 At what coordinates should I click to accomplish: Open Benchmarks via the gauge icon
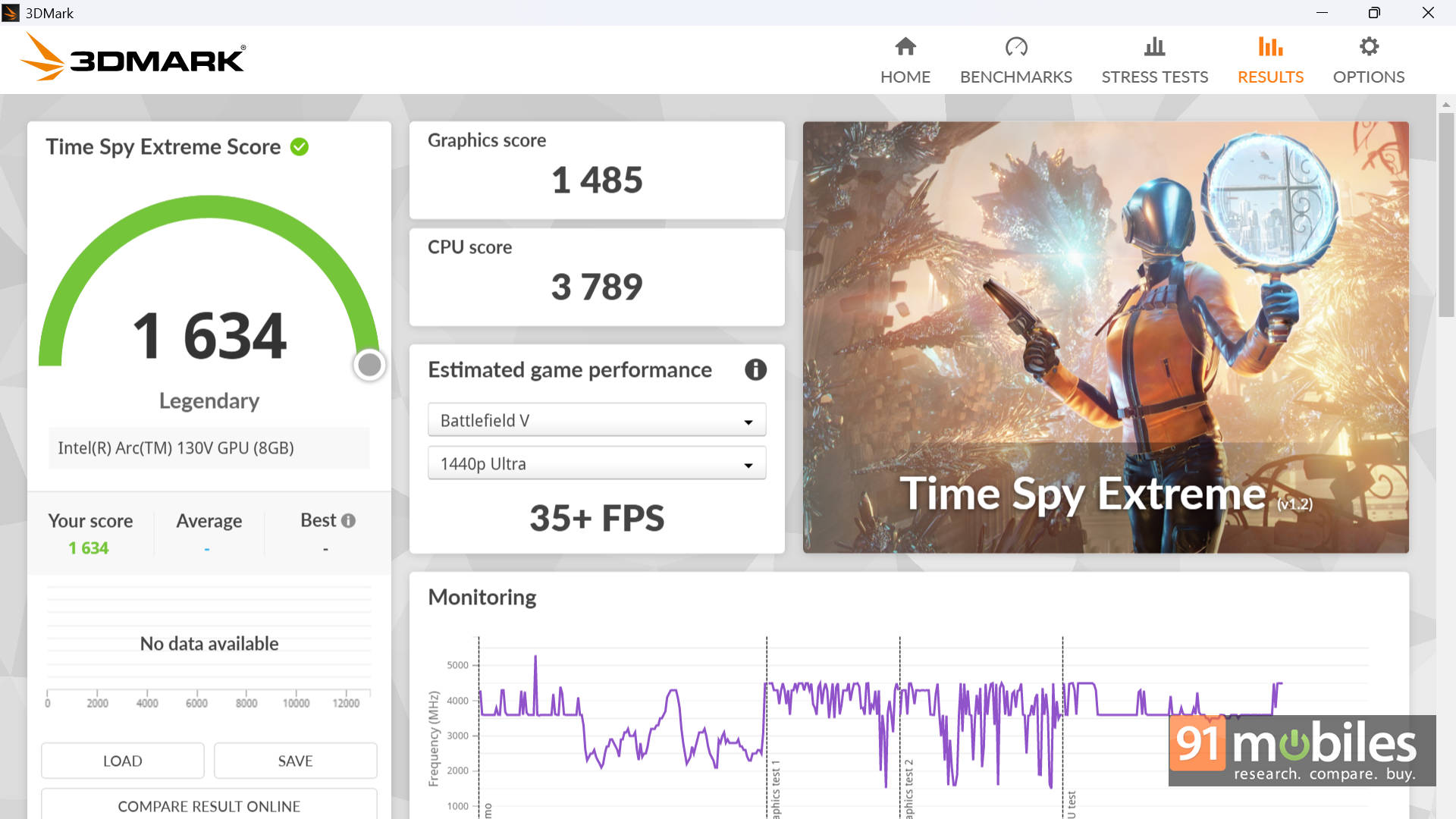(x=1015, y=47)
